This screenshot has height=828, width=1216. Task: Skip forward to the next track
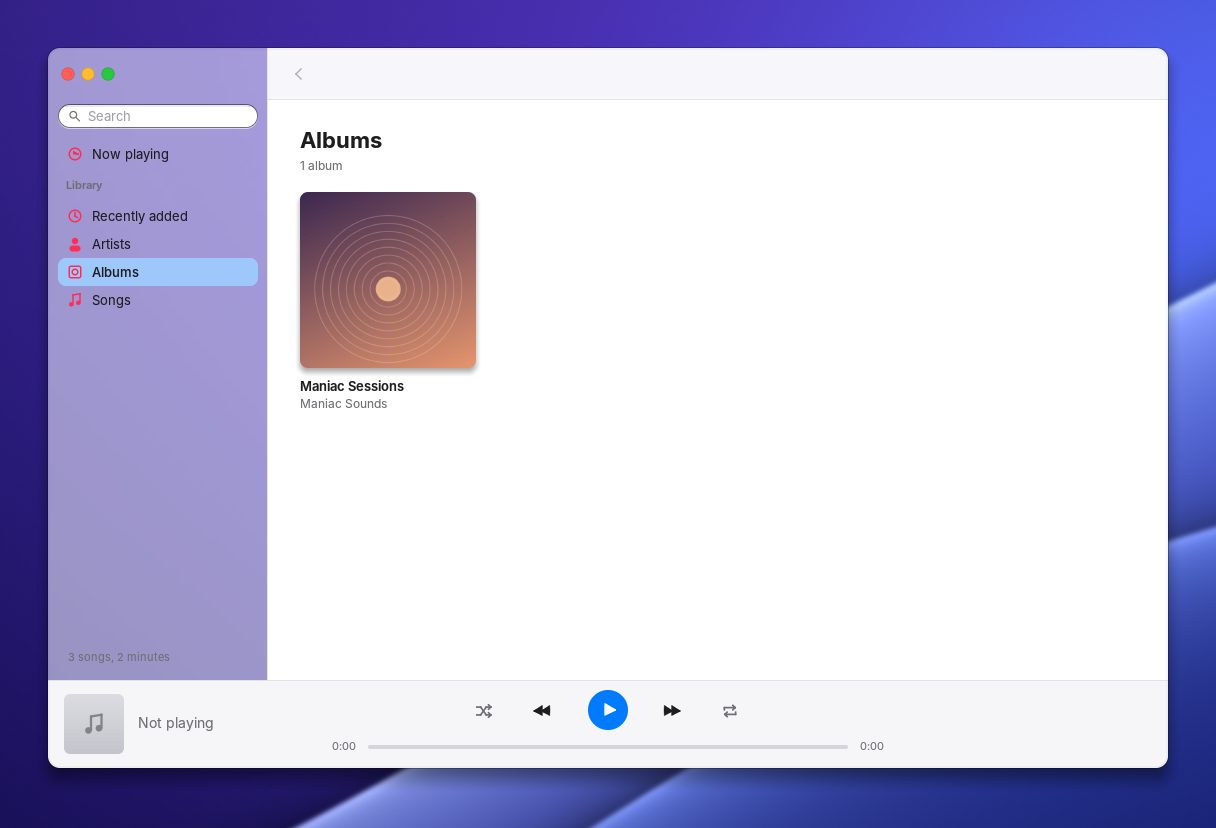coord(672,711)
